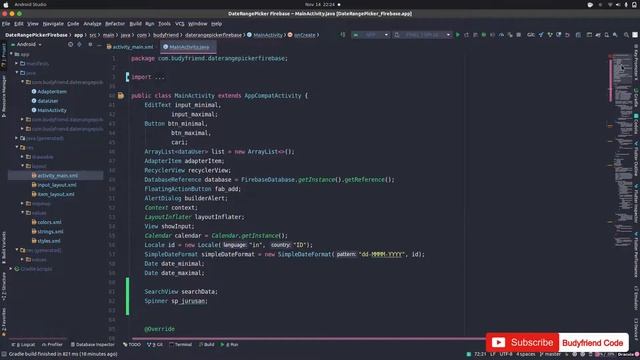Image resolution: width=640 pixels, height=360 pixels.
Task: Open the Navigate menu
Action: coord(53,24)
